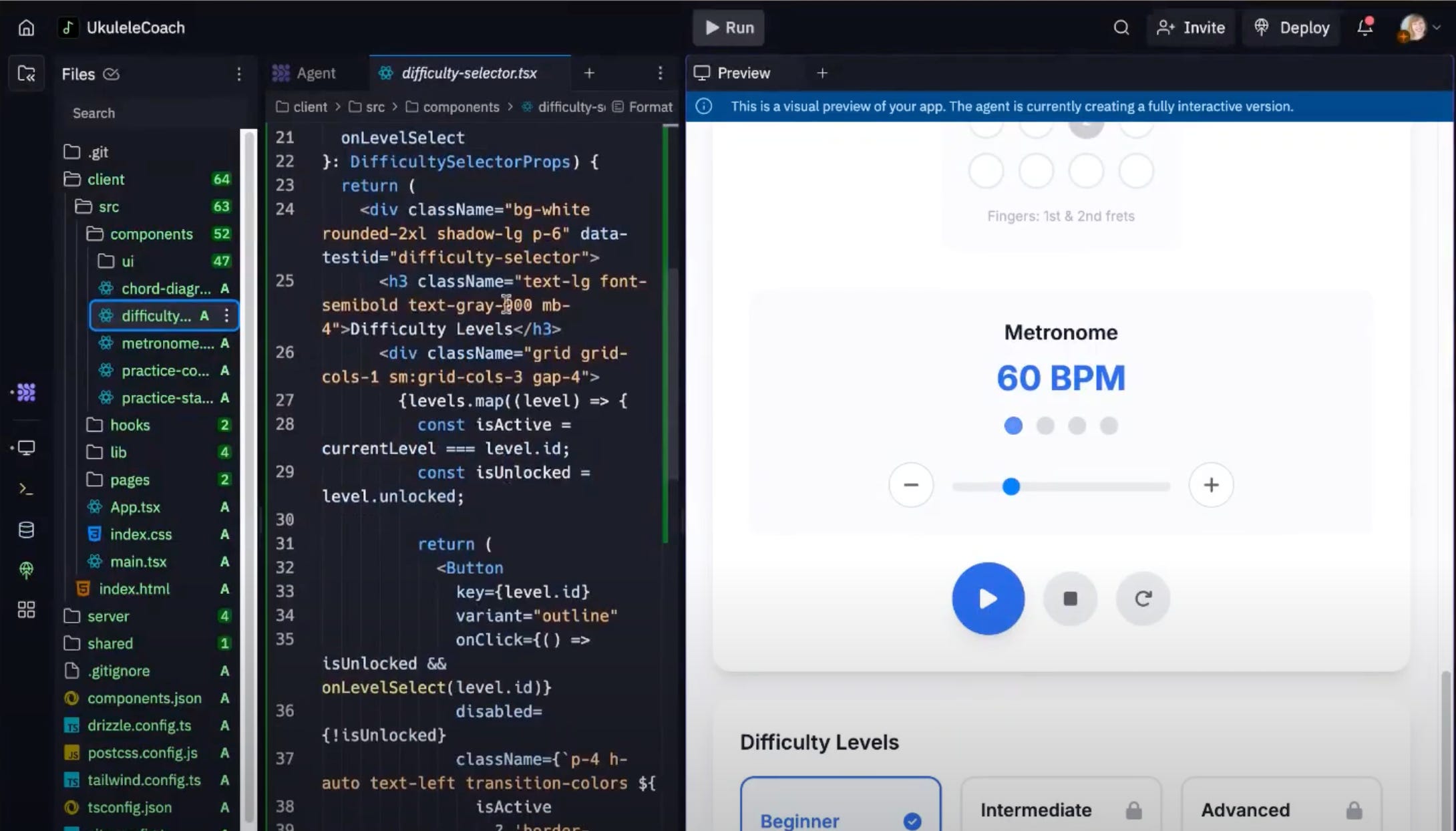Select the locked Advanced level
1456x831 pixels.
pos(1281,810)
